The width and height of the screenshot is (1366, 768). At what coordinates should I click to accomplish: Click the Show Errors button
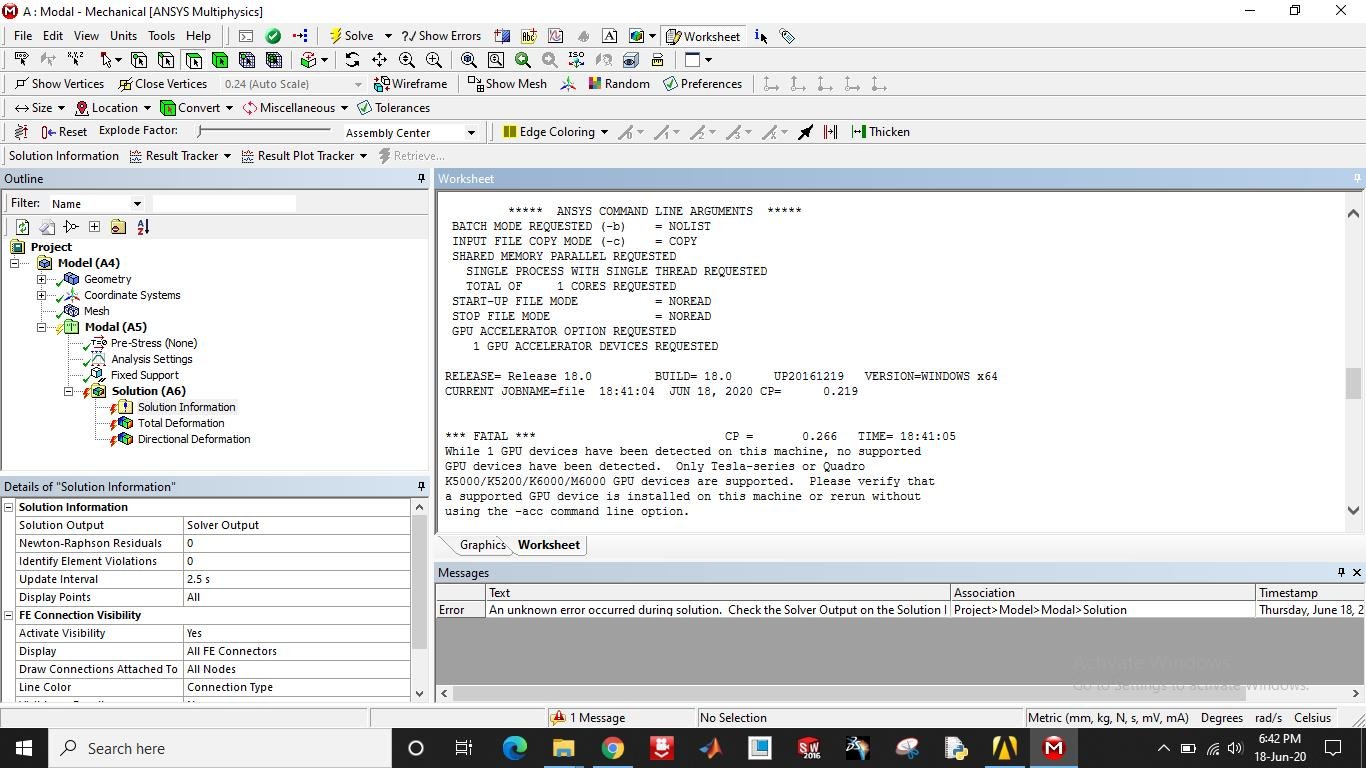tap(440, 36)
